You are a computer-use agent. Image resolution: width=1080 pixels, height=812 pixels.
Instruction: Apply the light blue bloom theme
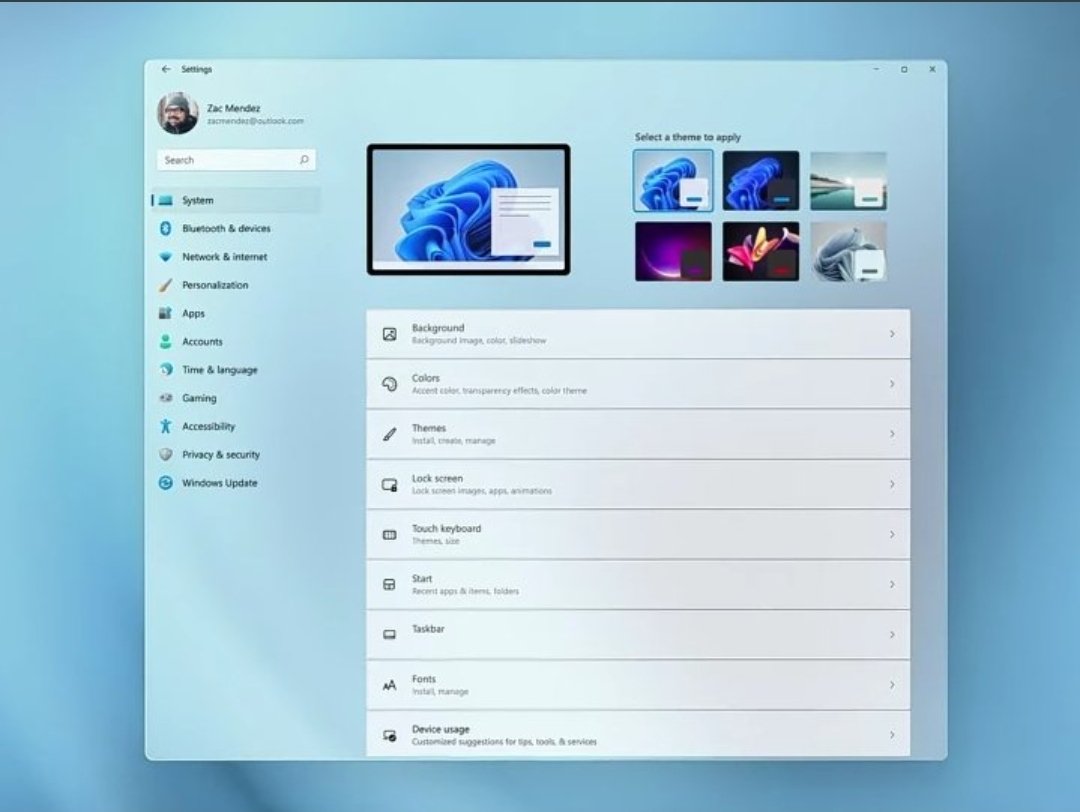pyautogui.click(x=673, y=181)
